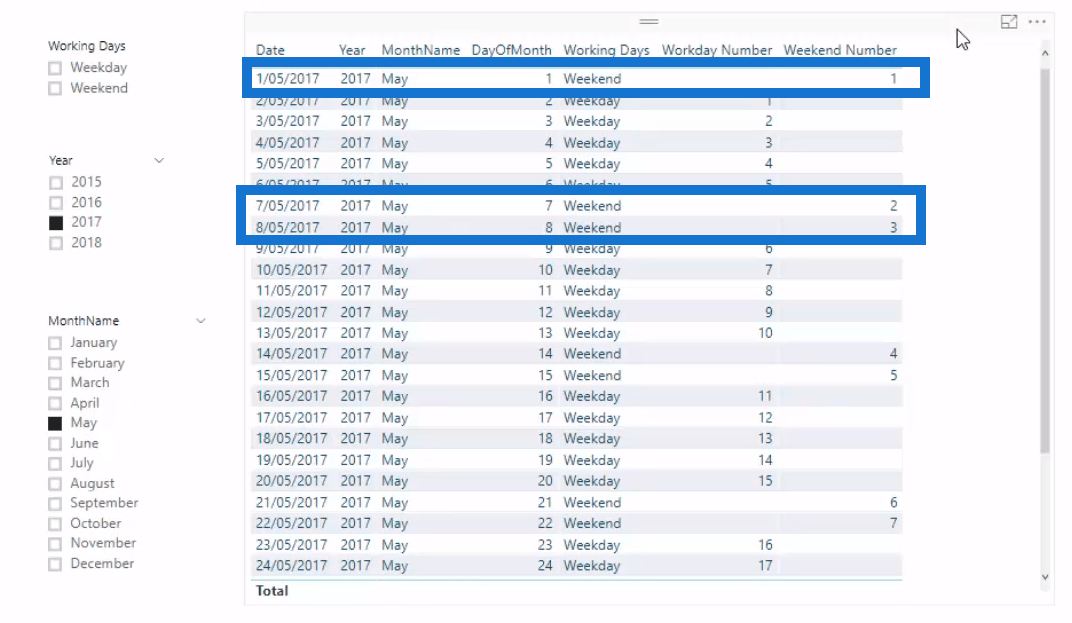1072x623 pixels.
Task: Tick the Weekday checkbox
Action: click(x=55, y=68)
